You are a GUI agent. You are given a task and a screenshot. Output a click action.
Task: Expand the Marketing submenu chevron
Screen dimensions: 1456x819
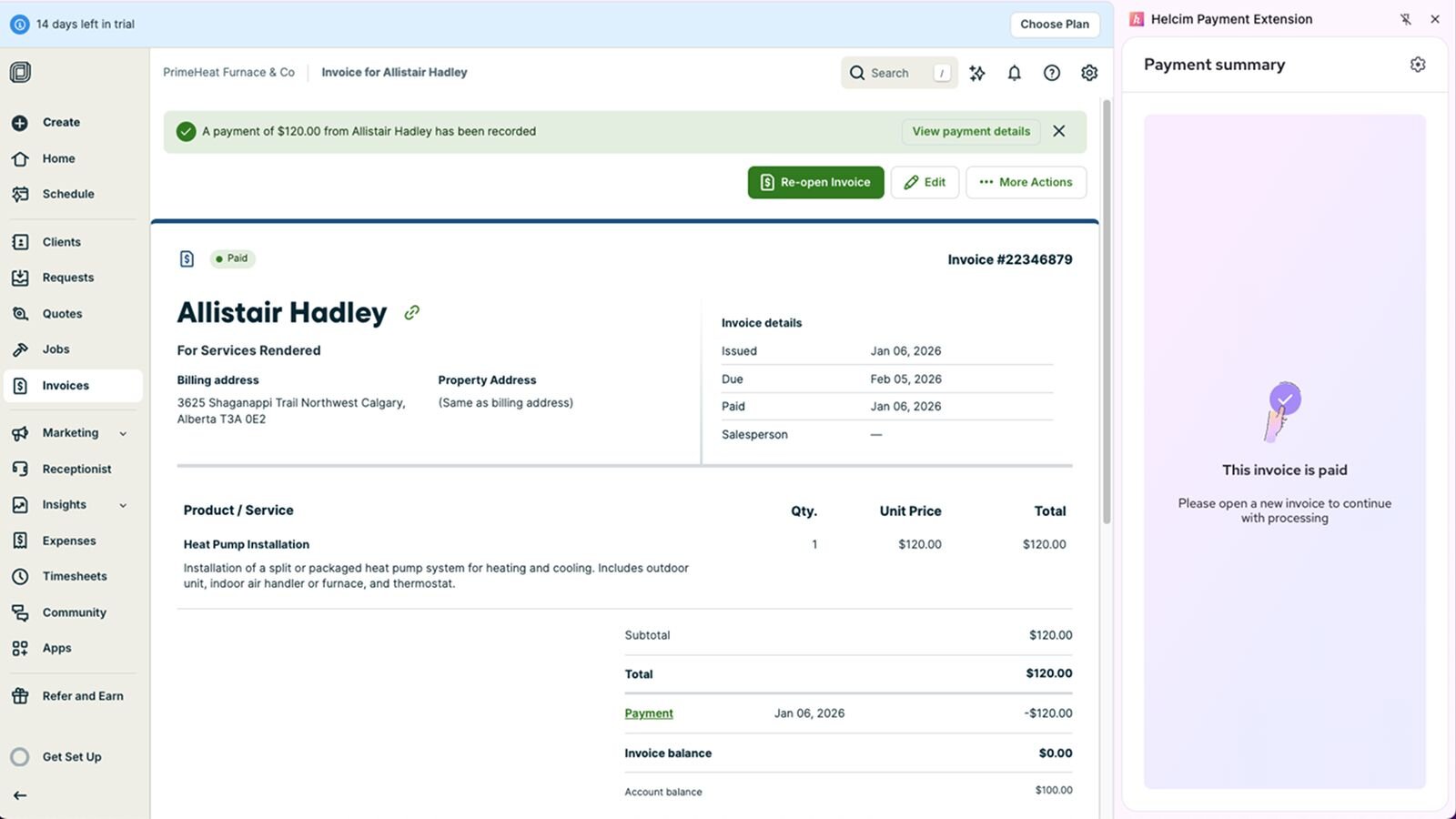123,433
